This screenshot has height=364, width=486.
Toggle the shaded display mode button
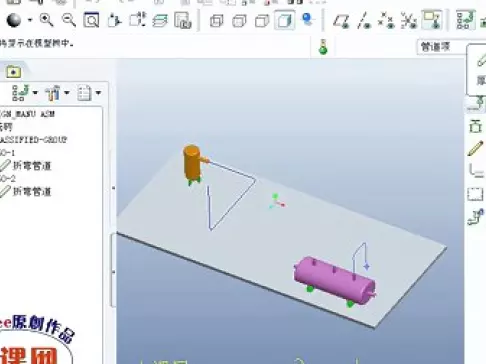pos(284,21)
